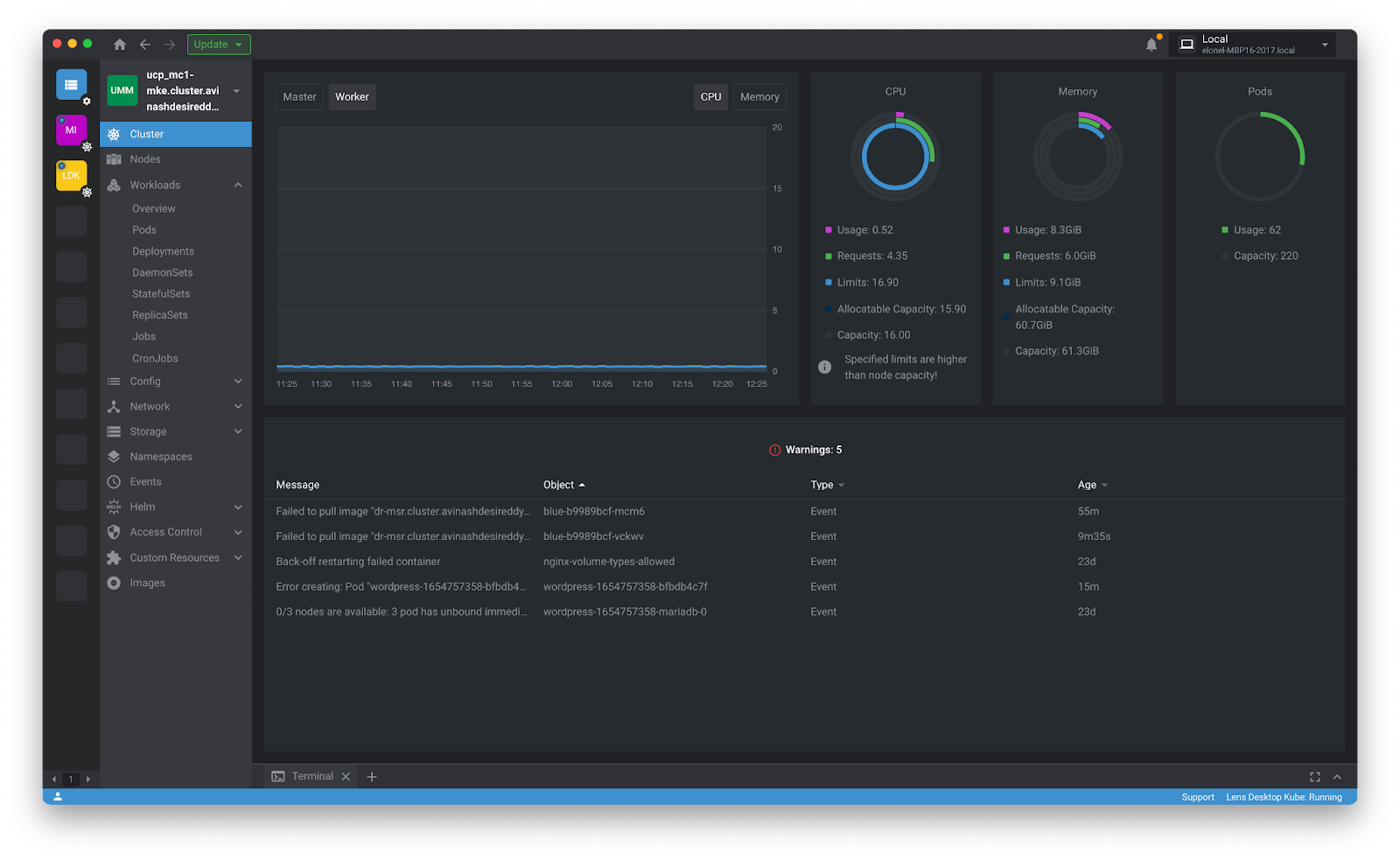Maximize the terminal dock panel

pyautogui.click(x=1314, y=777)
